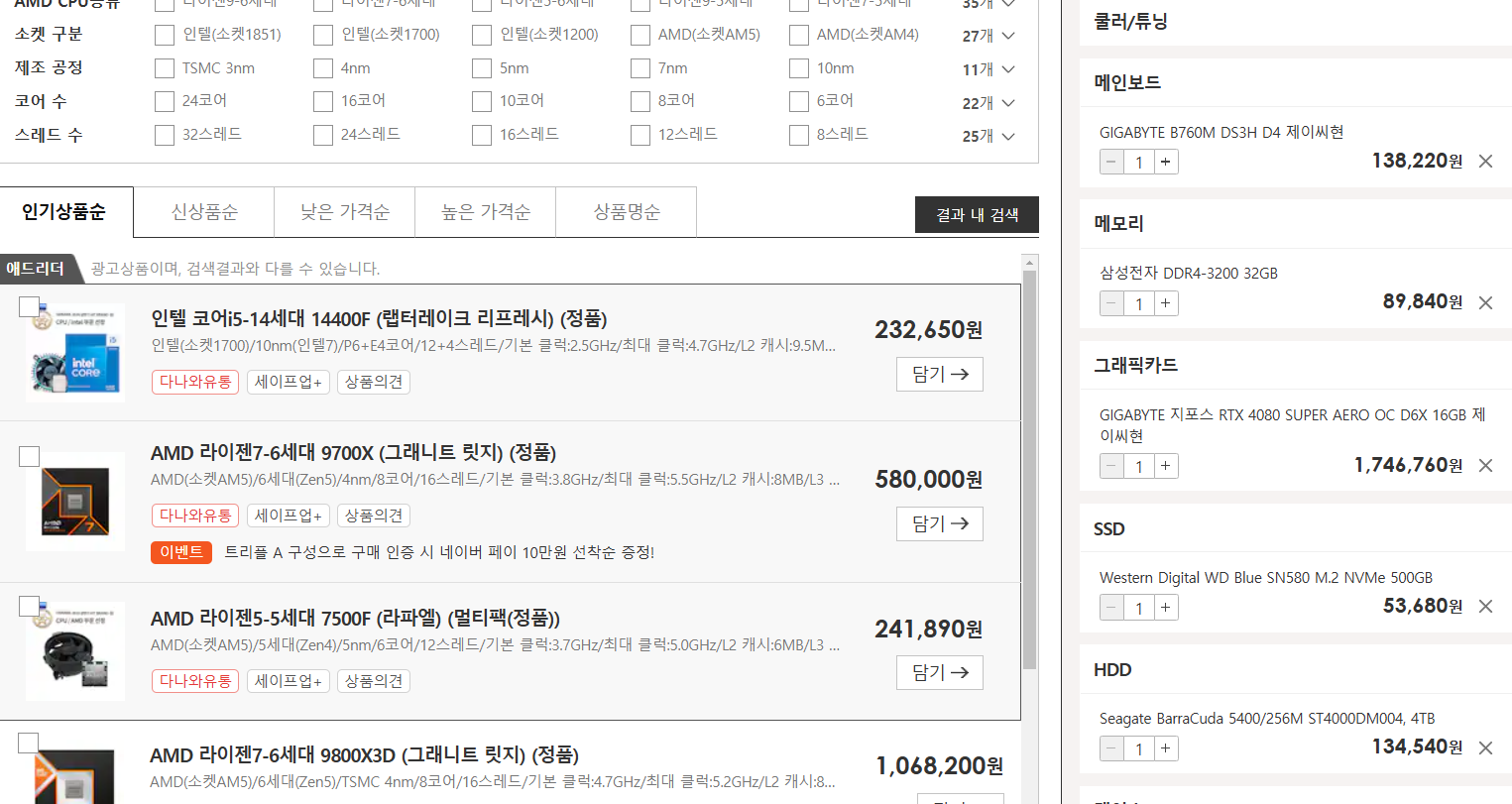Increase quantity of RTX 4080 SUPER graphics card
Image resolution: width=1512 pixels, height=804 pixels.
[1166, 466]
